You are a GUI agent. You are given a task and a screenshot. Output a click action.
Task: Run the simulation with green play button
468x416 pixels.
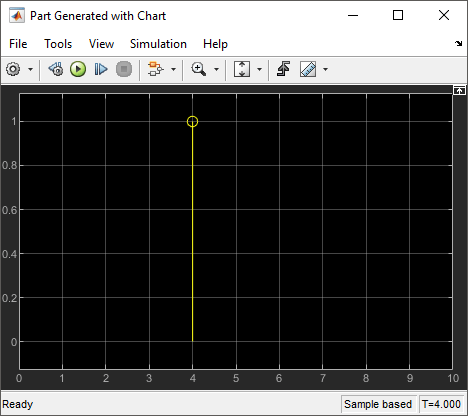tap(78, 69)
